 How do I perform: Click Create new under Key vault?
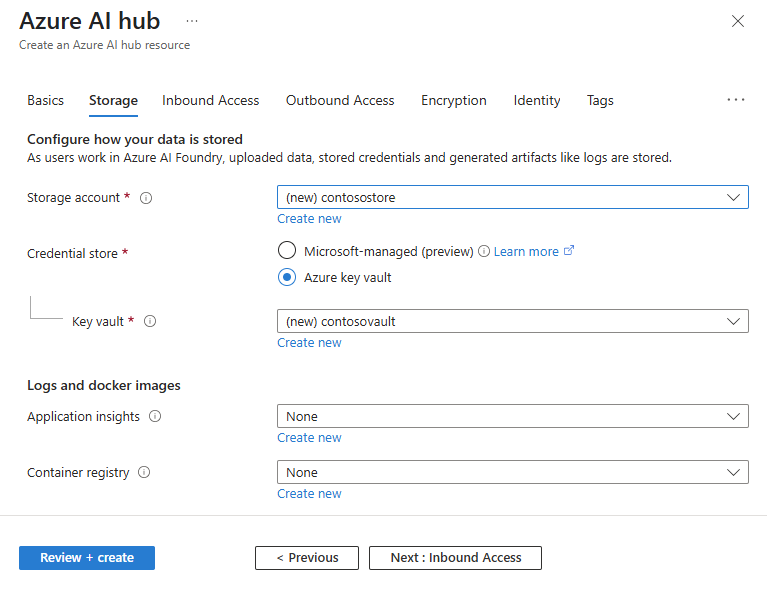(x=309, y=343)
